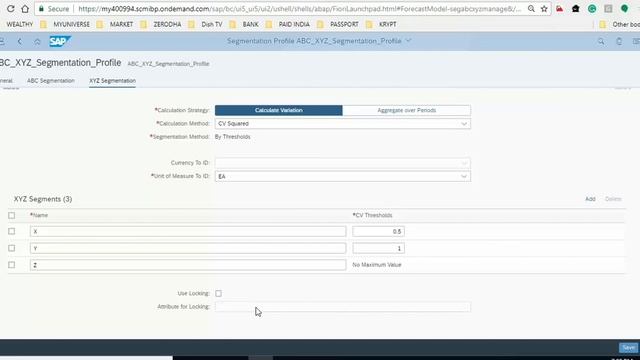
Task: Click the XYZ Segments (3) heading
Action: click(x=43, y=199)
